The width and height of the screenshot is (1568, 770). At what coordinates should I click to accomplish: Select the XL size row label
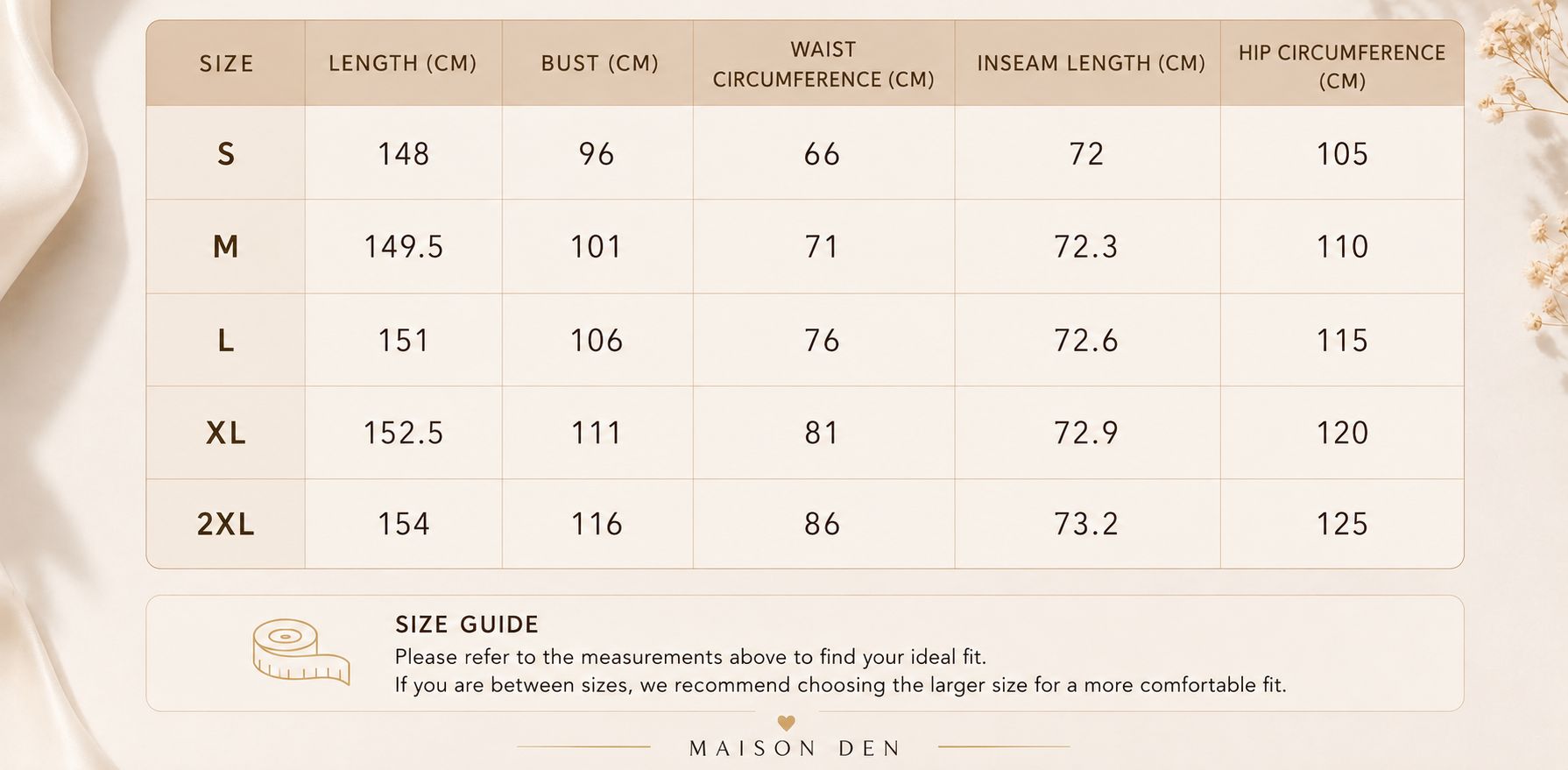tap(226, 433)
